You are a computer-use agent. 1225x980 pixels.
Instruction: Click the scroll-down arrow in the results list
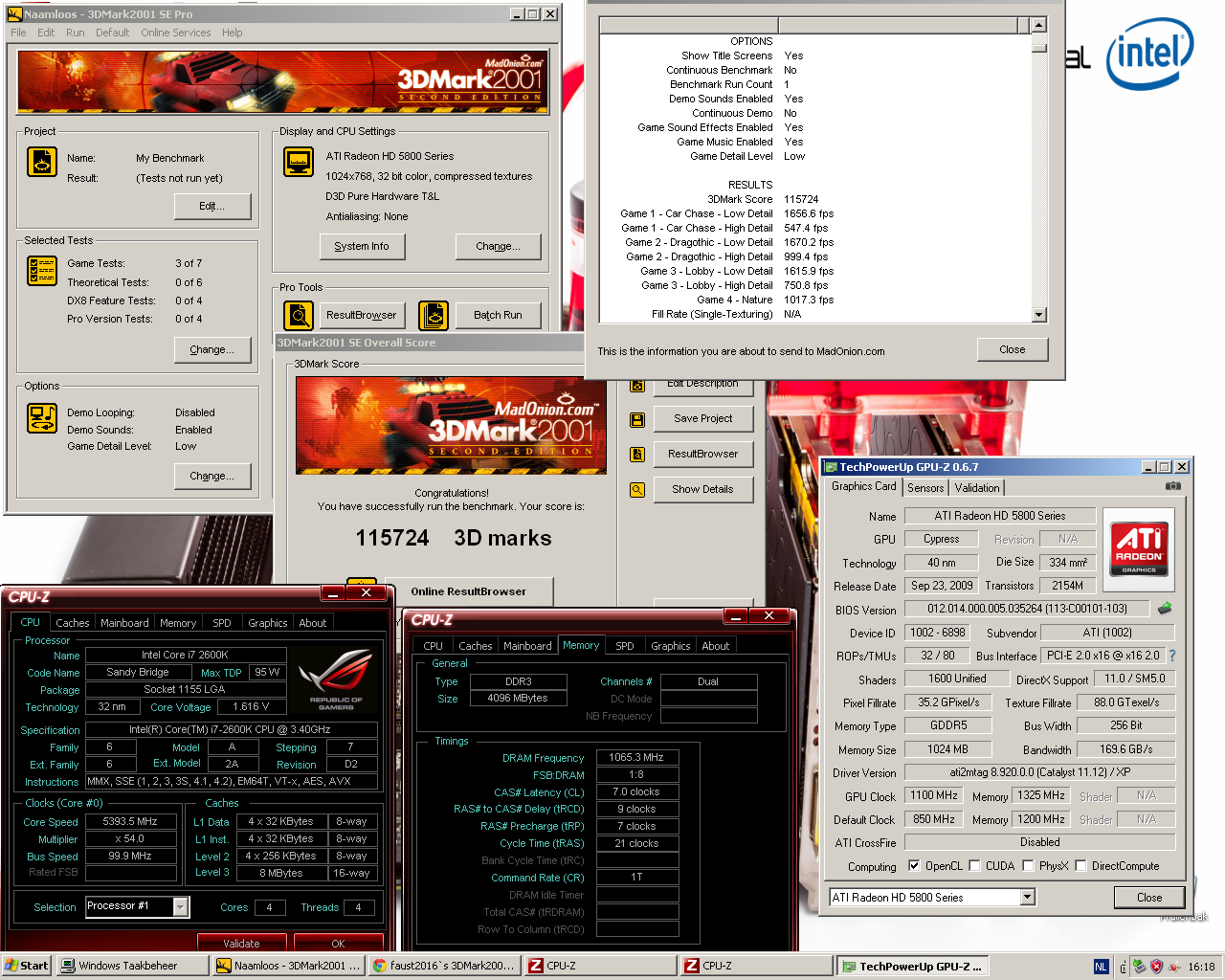click(x=1039, y=315)
